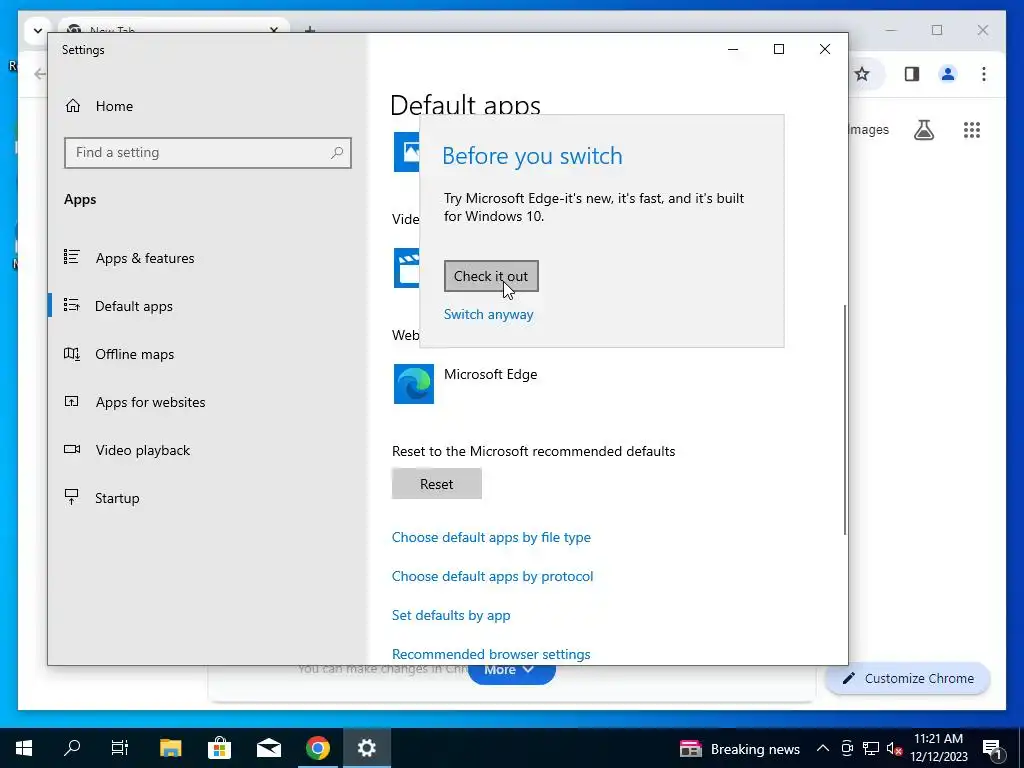Toggle Chrome side panel icon
This screenshot has width=1024, height=768.
point(912,74)
